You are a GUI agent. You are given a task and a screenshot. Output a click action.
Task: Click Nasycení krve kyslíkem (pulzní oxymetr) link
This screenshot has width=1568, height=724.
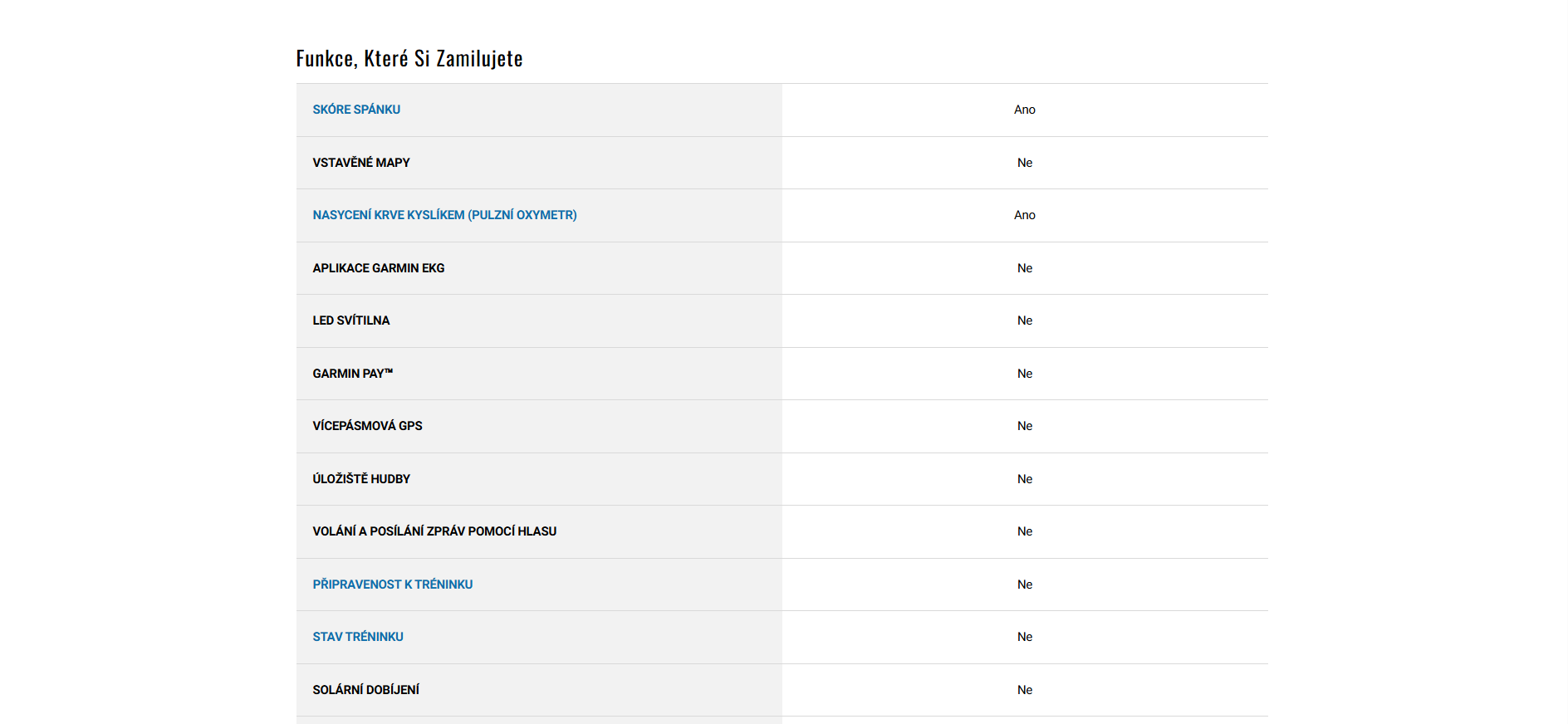click(x=444, y=215)
